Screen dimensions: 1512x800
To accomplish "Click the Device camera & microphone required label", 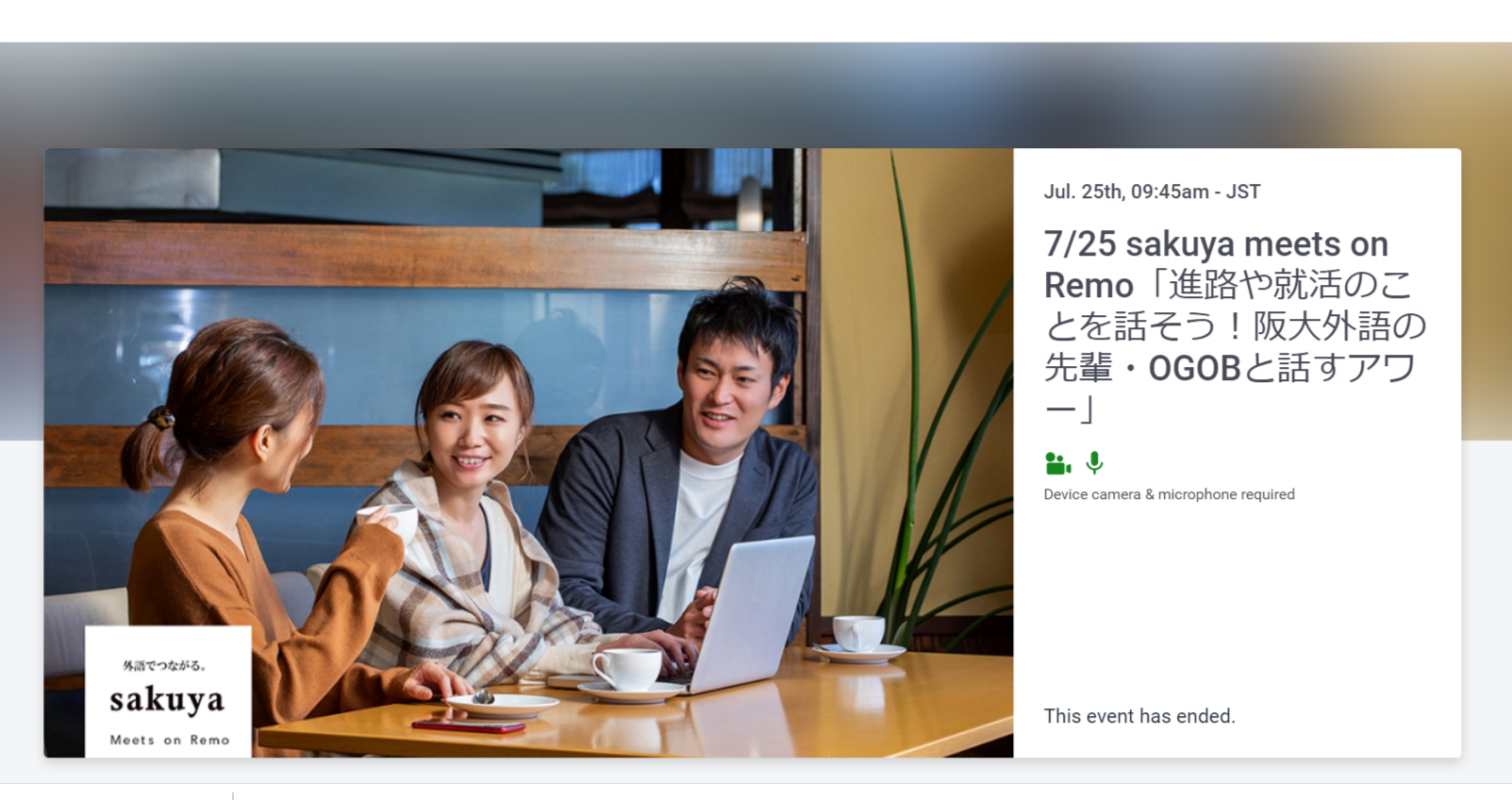I will pyautogui.click(x=1169, y=494).
